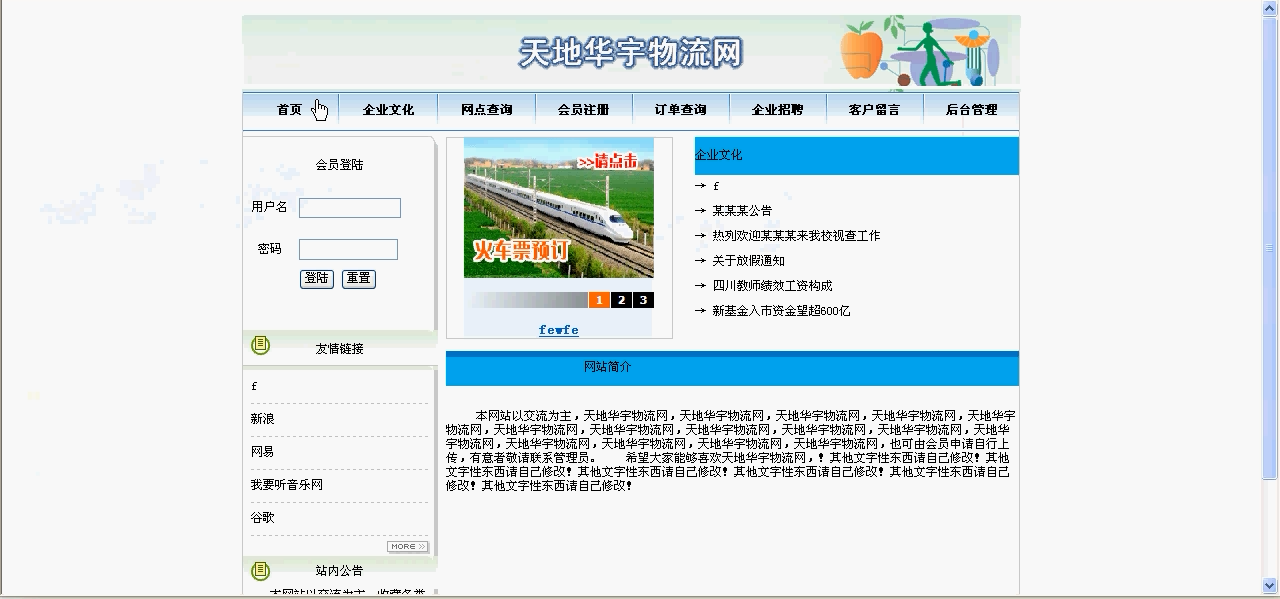The image size is (1280, 599).
Task: Switch to slide 2 of the banner
Action: [621, 300]
